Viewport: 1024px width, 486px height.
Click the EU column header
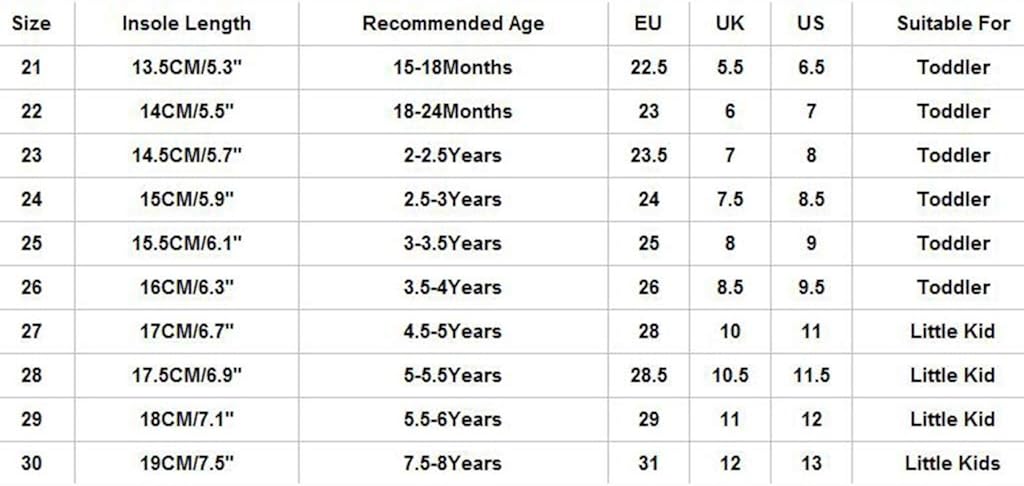click(x=648, y=23)
